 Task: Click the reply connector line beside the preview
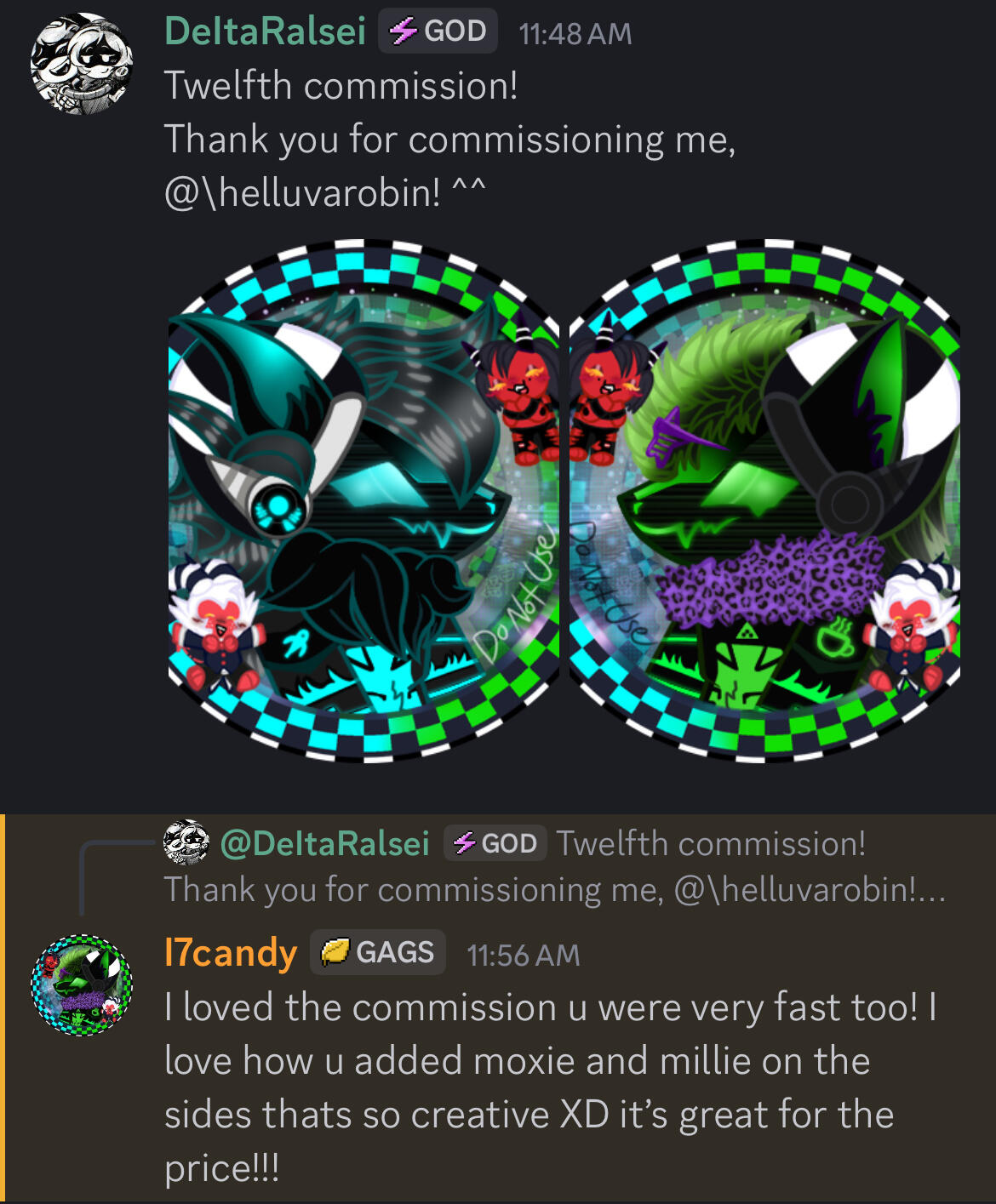119,876
